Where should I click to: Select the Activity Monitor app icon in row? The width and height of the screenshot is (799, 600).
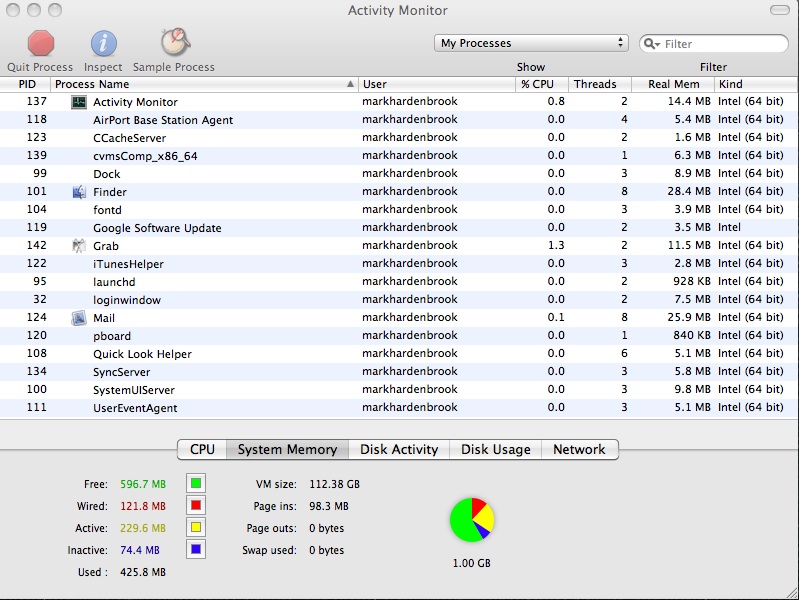[78, 102]
